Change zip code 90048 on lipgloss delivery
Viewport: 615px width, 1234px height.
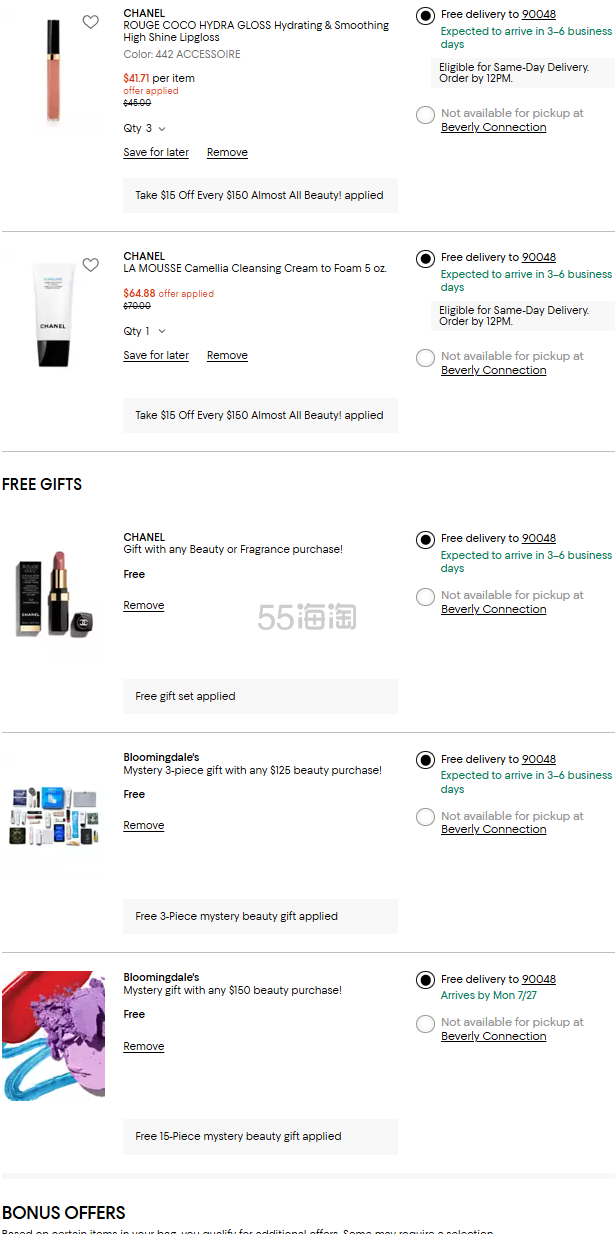tap(539, 15)
